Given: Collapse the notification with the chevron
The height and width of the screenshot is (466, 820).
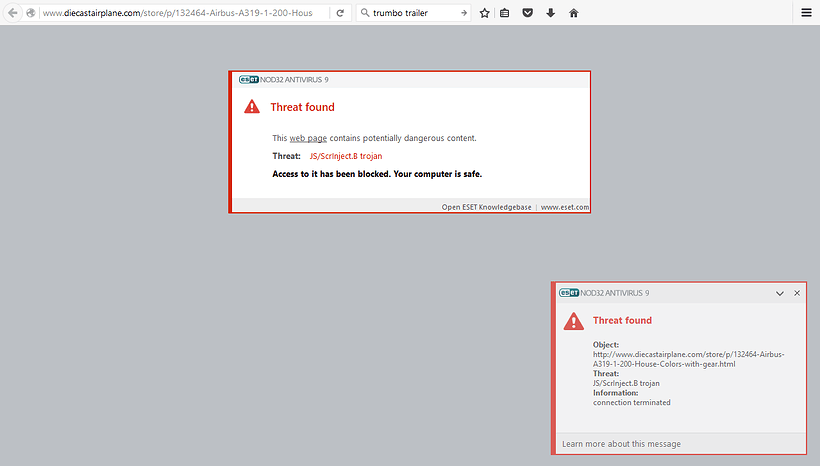Looking at the screenshot, I should click(x=780, y=293).
